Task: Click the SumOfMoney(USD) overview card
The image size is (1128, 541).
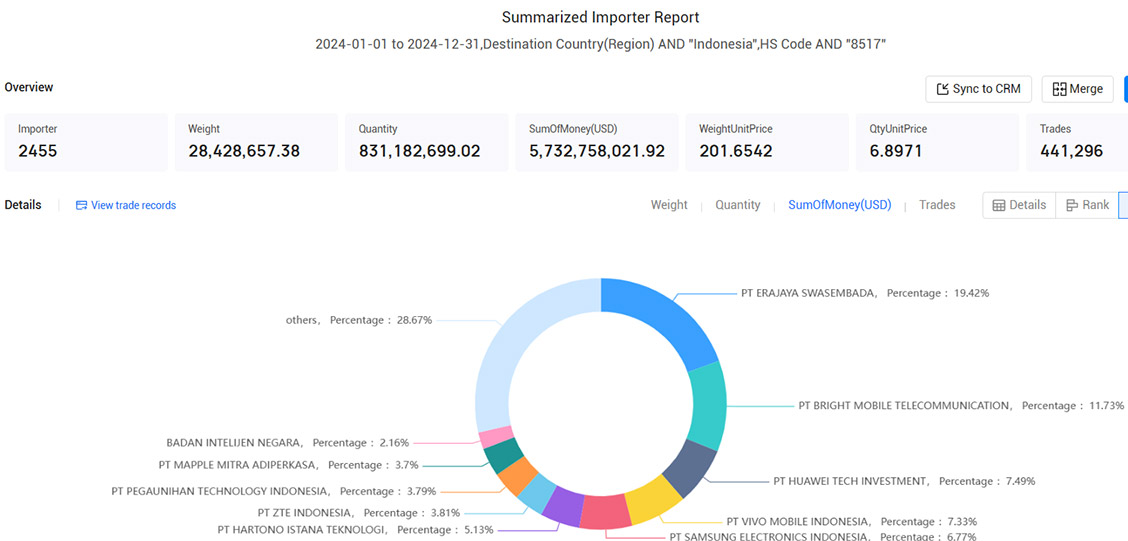Action: click(x=597, y=142)
